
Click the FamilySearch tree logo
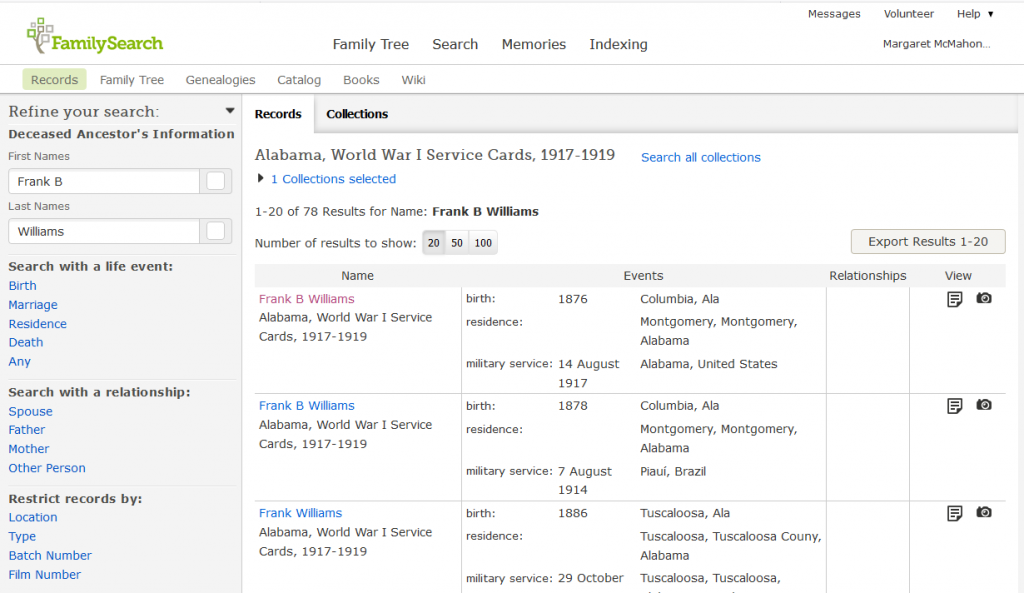pos(95,37)
